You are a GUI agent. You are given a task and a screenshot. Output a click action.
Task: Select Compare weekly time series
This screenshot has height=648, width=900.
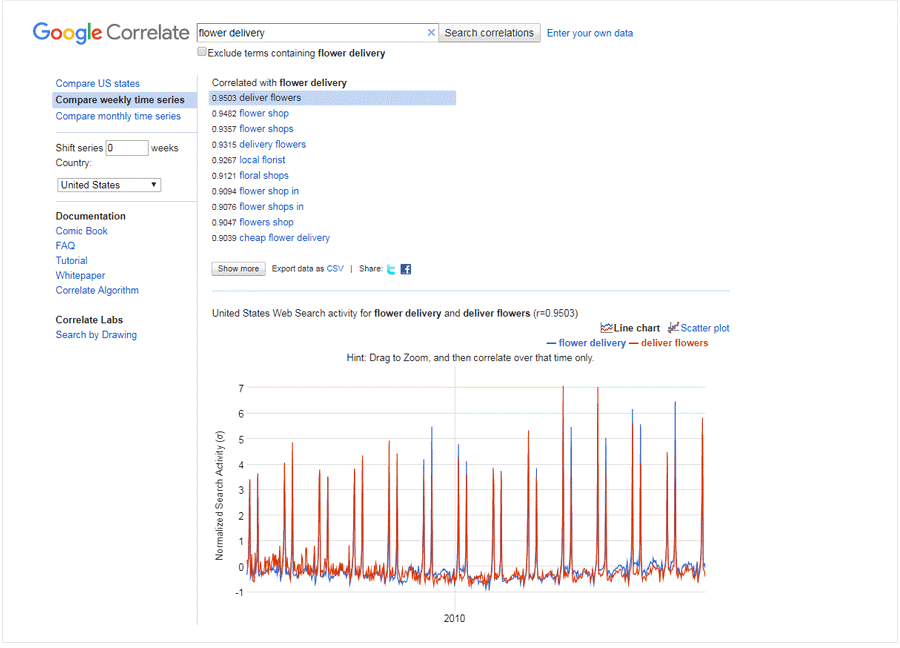point(120,100)
